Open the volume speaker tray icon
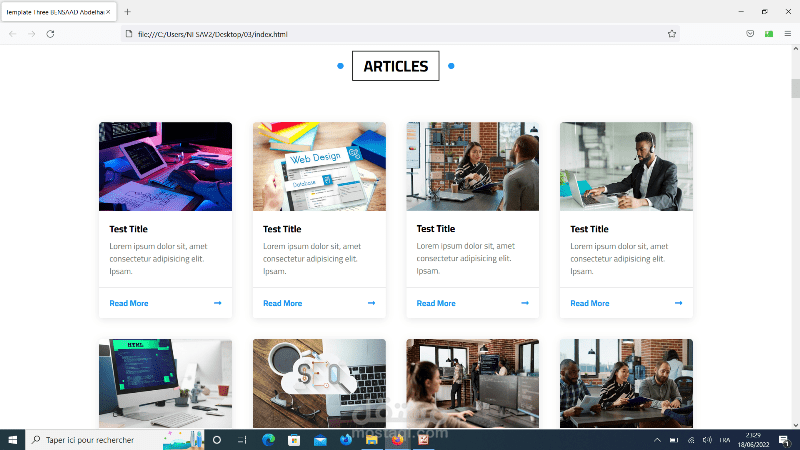The image size is (800, 450). pyautogui.click(x=707, y=440)
